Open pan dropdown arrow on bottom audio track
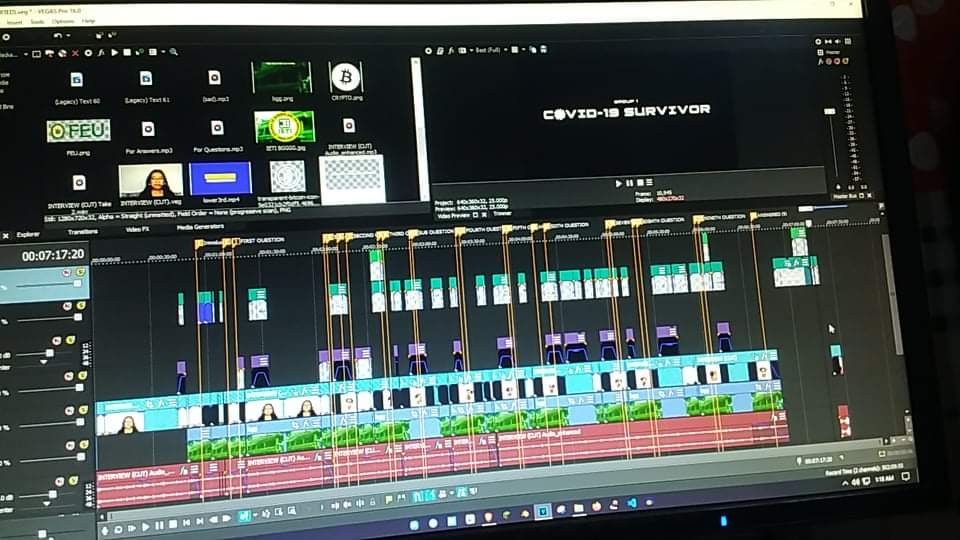 coord(47,503)
